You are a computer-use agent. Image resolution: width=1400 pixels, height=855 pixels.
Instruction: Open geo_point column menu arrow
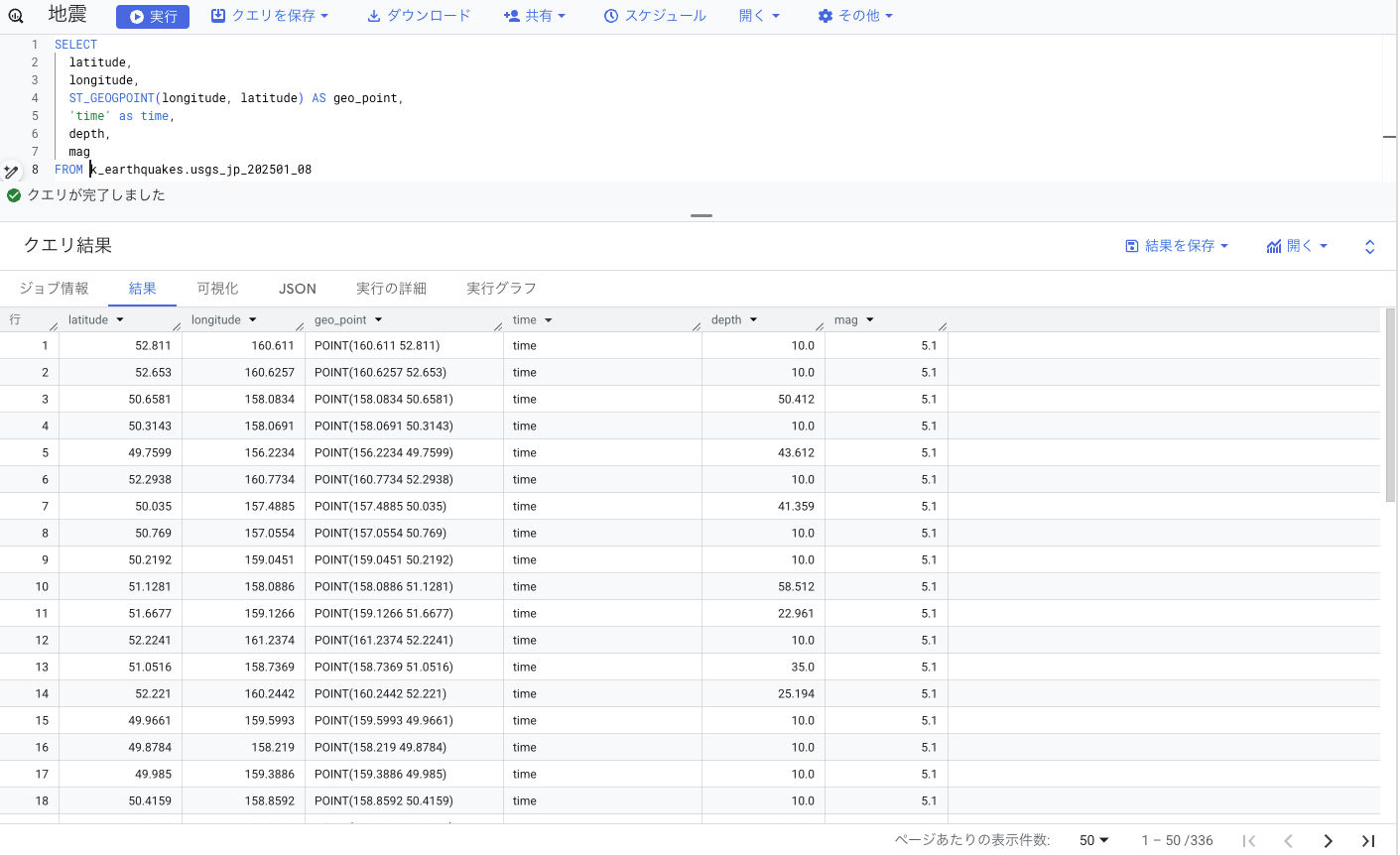click(x=379, y=320)
